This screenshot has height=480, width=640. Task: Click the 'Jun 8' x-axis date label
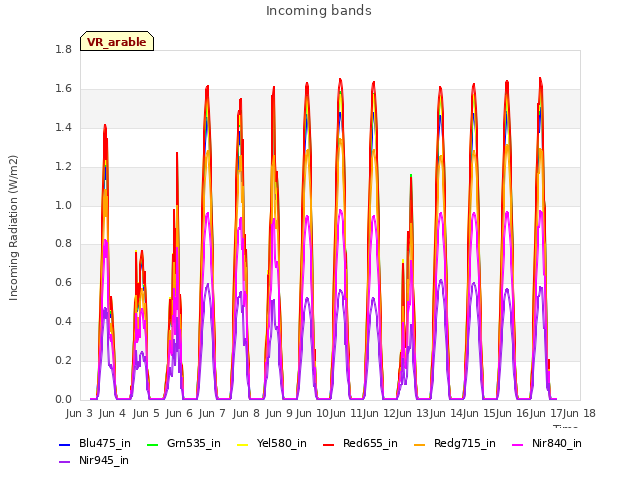pos(246,413)
